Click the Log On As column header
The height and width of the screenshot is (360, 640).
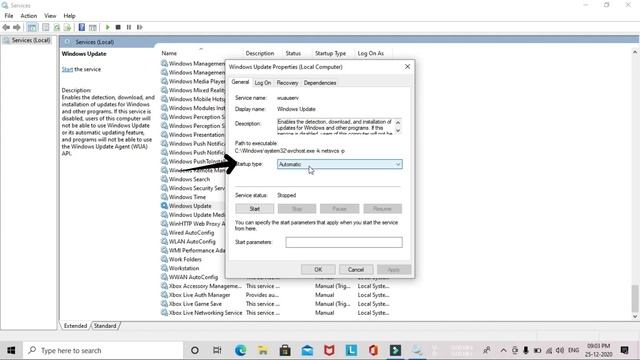tap(371, 53)
